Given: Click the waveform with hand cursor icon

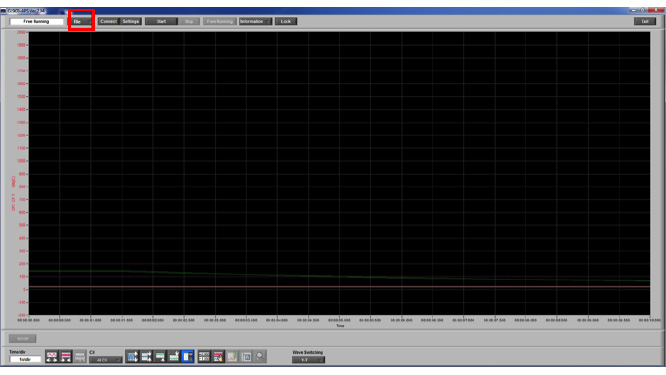Looking at the screenshot, I should click(x=218, y=357).
